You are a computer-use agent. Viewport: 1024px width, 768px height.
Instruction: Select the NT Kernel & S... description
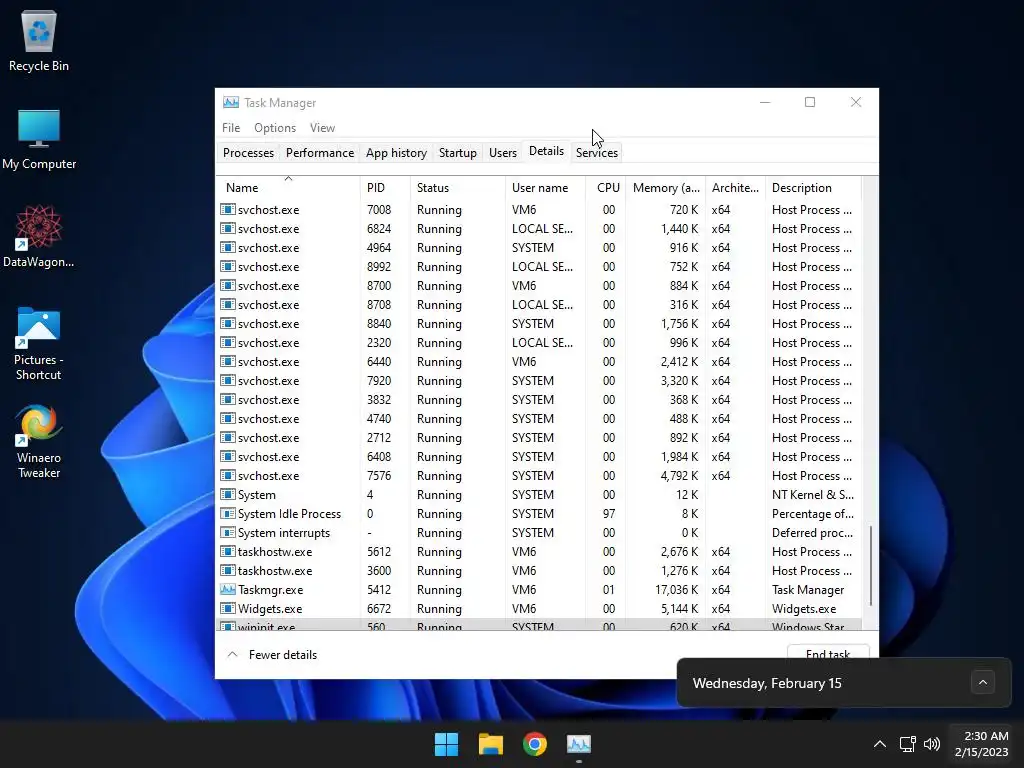(812, 495)
